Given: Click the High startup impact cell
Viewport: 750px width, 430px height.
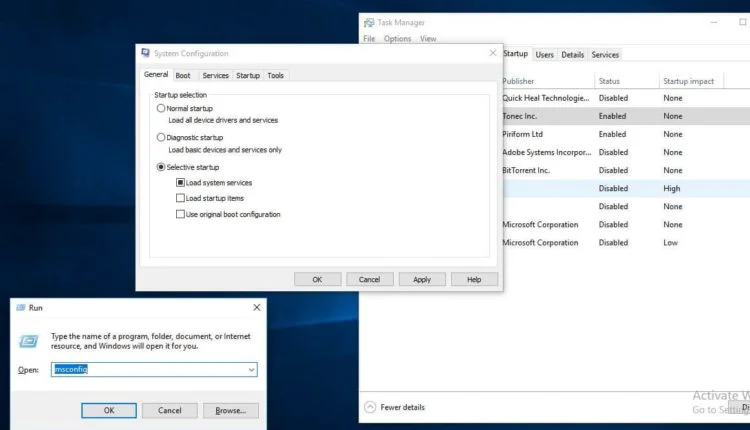Looking at the screenshot, I should [x=672, y=188].
